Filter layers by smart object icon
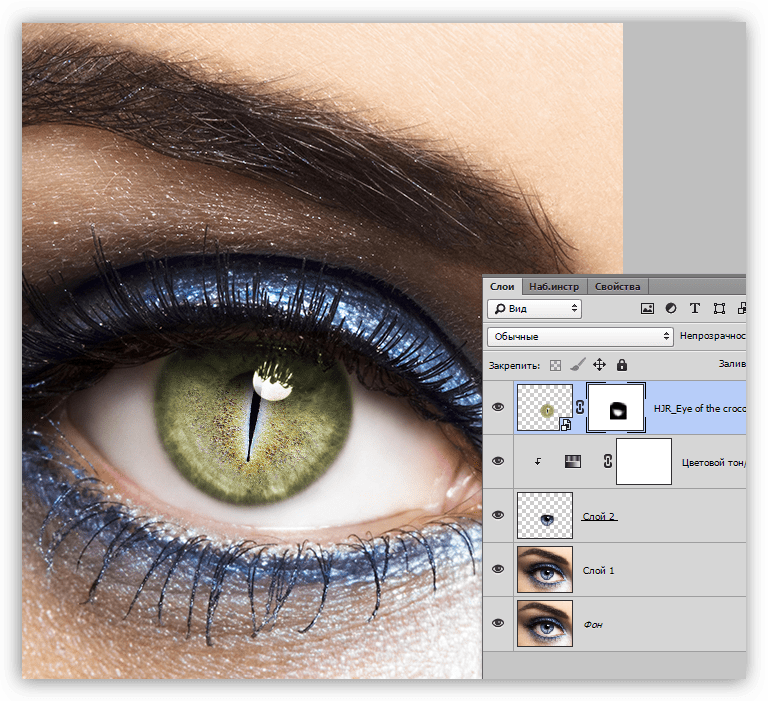The image size is (768, 701). click(x=741, y=308)
